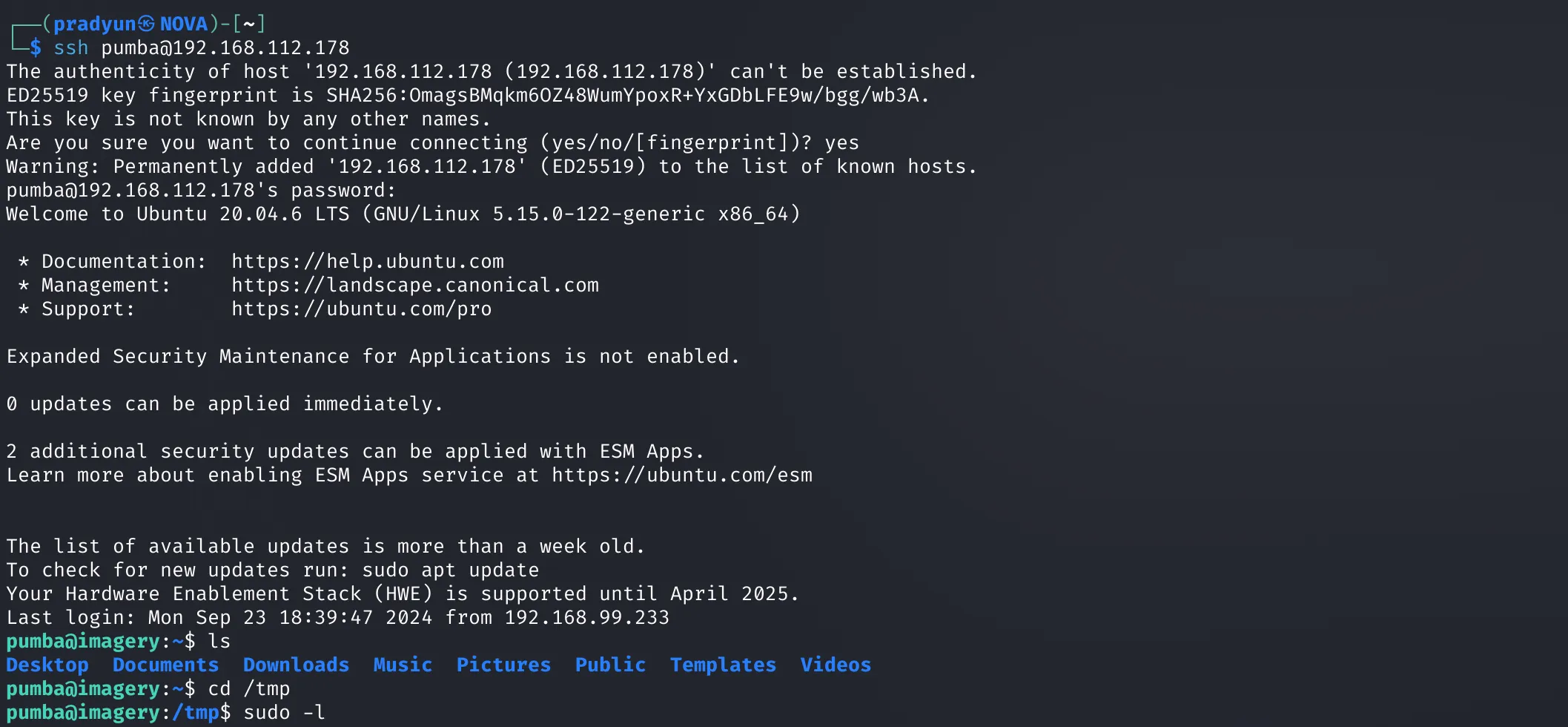This screenshot has height=727, width=1568.
Task: Click the Templates directory name
Action: click(x=723, y=665)
